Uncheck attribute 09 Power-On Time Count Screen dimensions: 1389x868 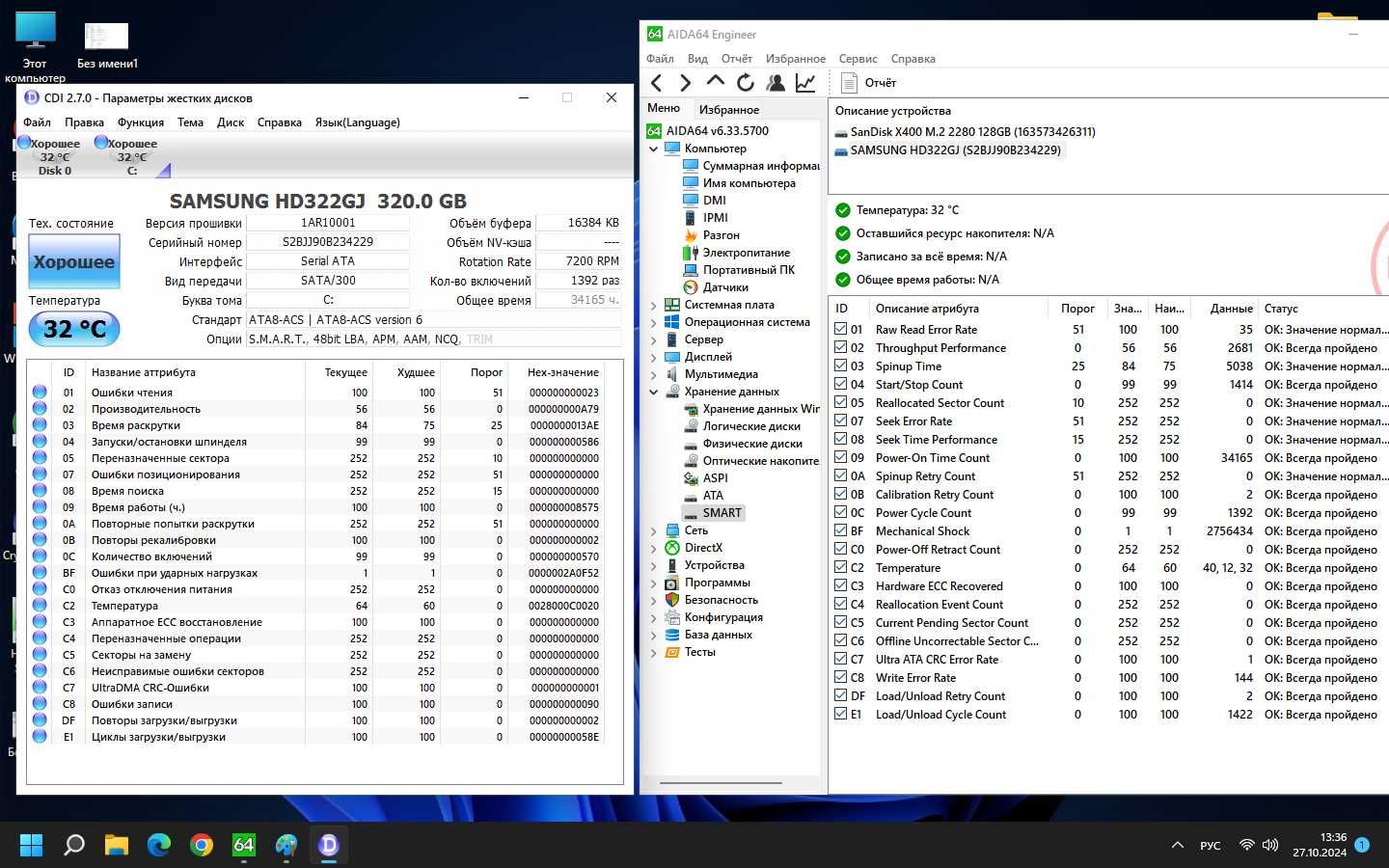(841, 457)
